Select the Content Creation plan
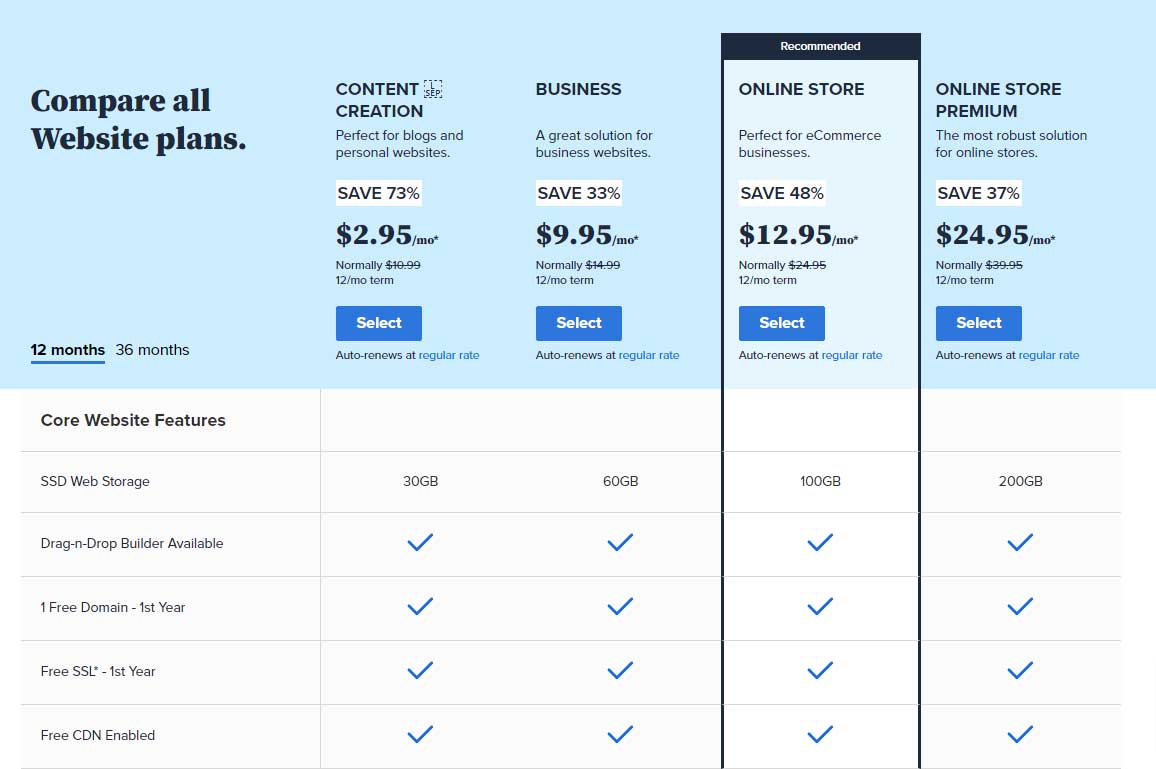This screenshot has width=1156, height=769. click(379, 323)
